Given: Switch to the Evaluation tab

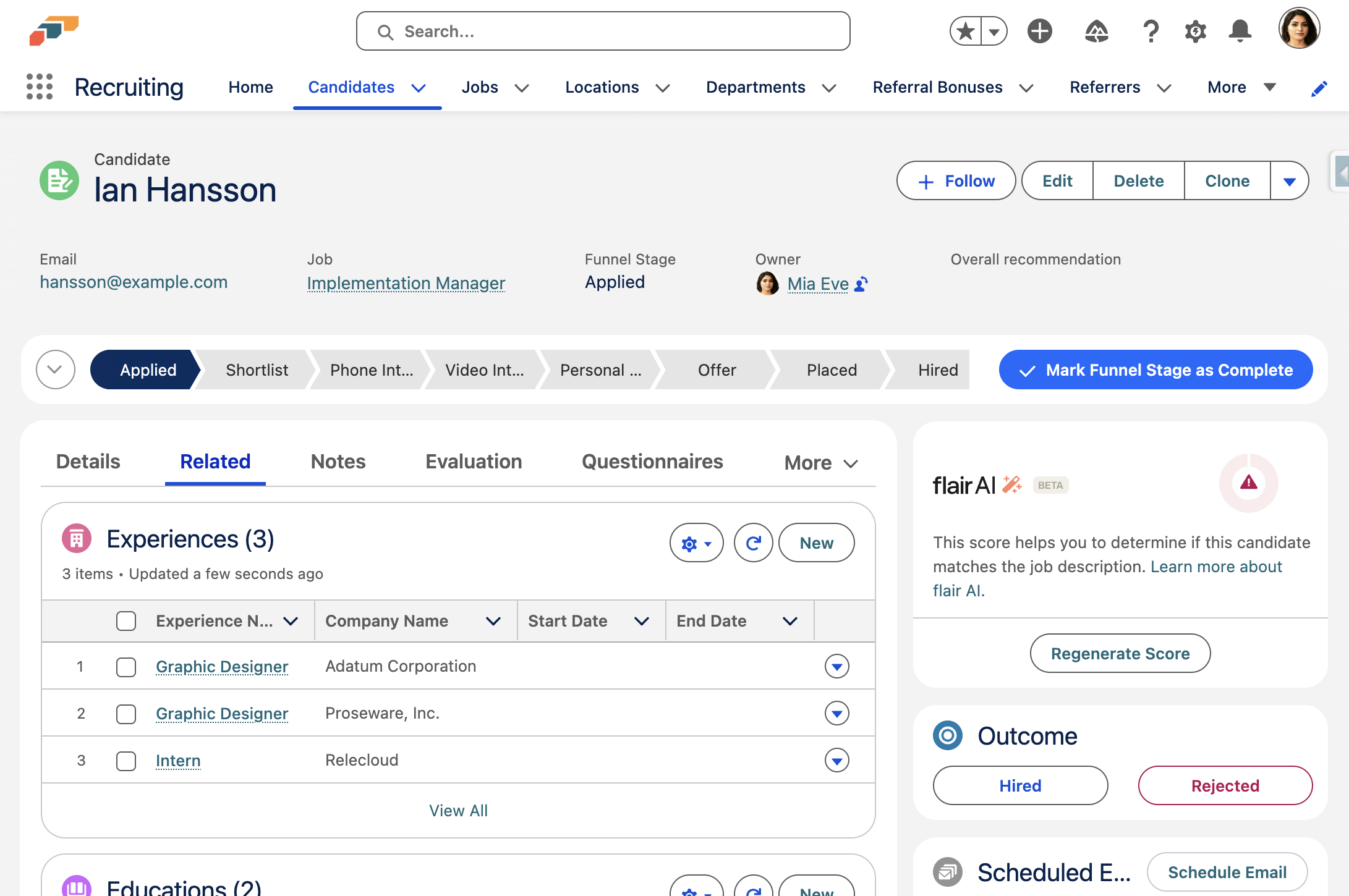Looking at the screenshot, I should 474,462.
